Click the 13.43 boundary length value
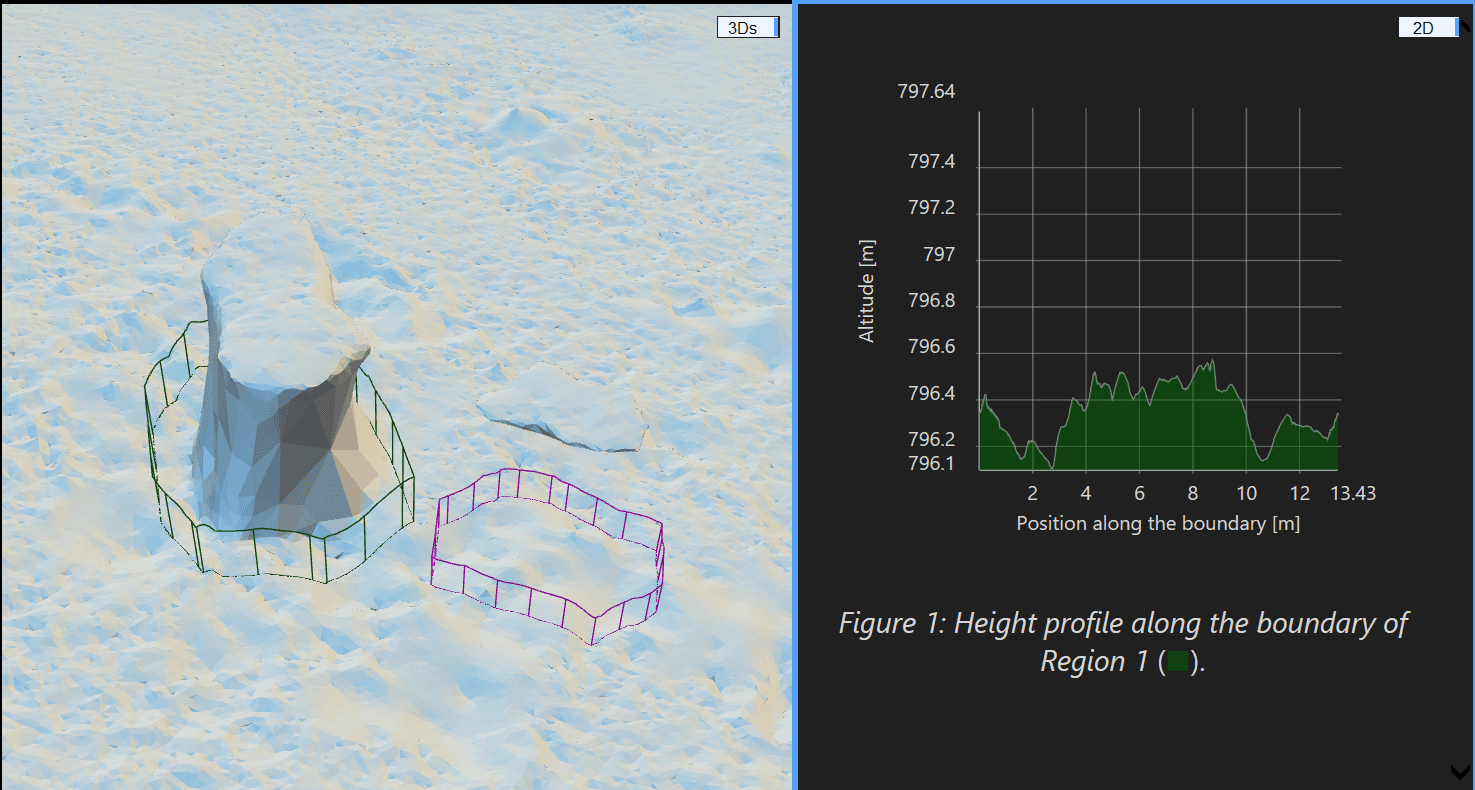Image resolution: width=1475 pixels, height=790 pixels. pos(1353,494)
